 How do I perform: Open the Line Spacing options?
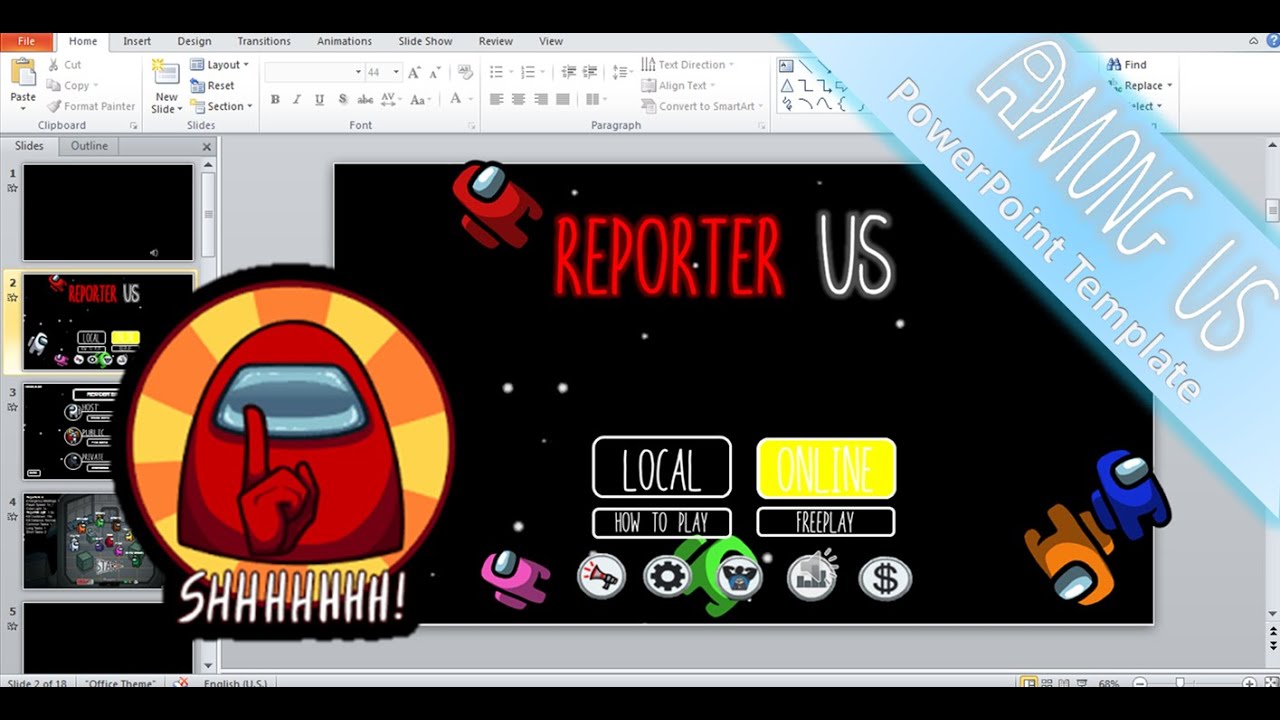coord(622,72)
